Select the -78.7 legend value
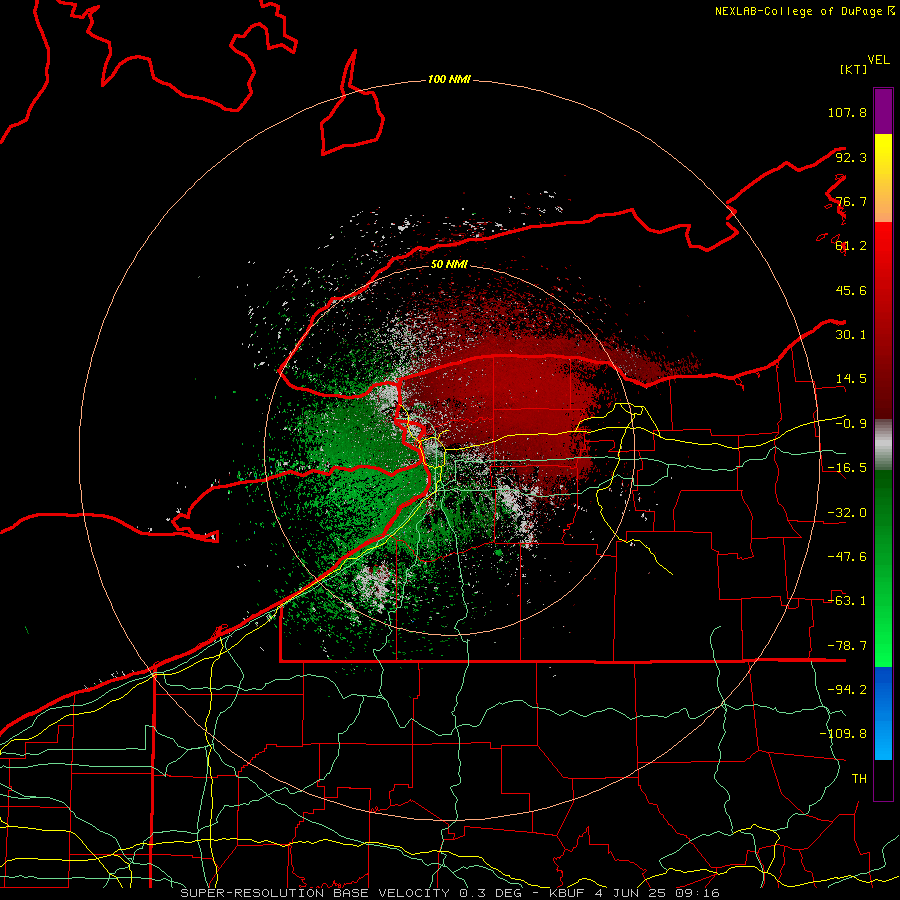The width and height of the screenshot is (900, 900). point(847,646)
